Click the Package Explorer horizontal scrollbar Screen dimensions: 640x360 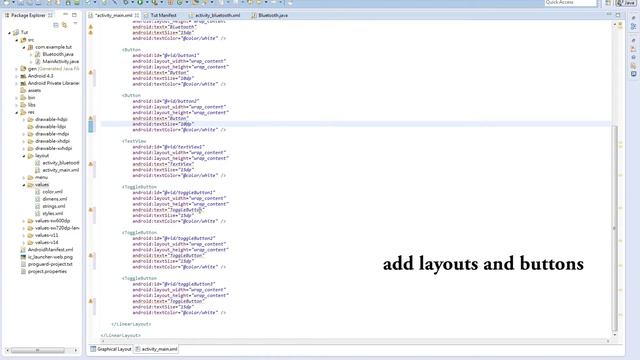[x=38, y=350]
